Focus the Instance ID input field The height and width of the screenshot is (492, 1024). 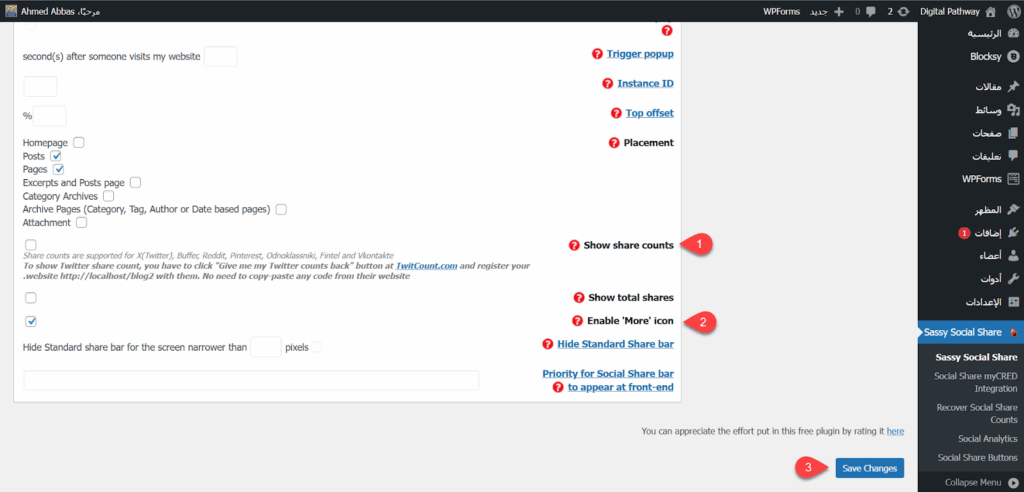pos(40,86)
